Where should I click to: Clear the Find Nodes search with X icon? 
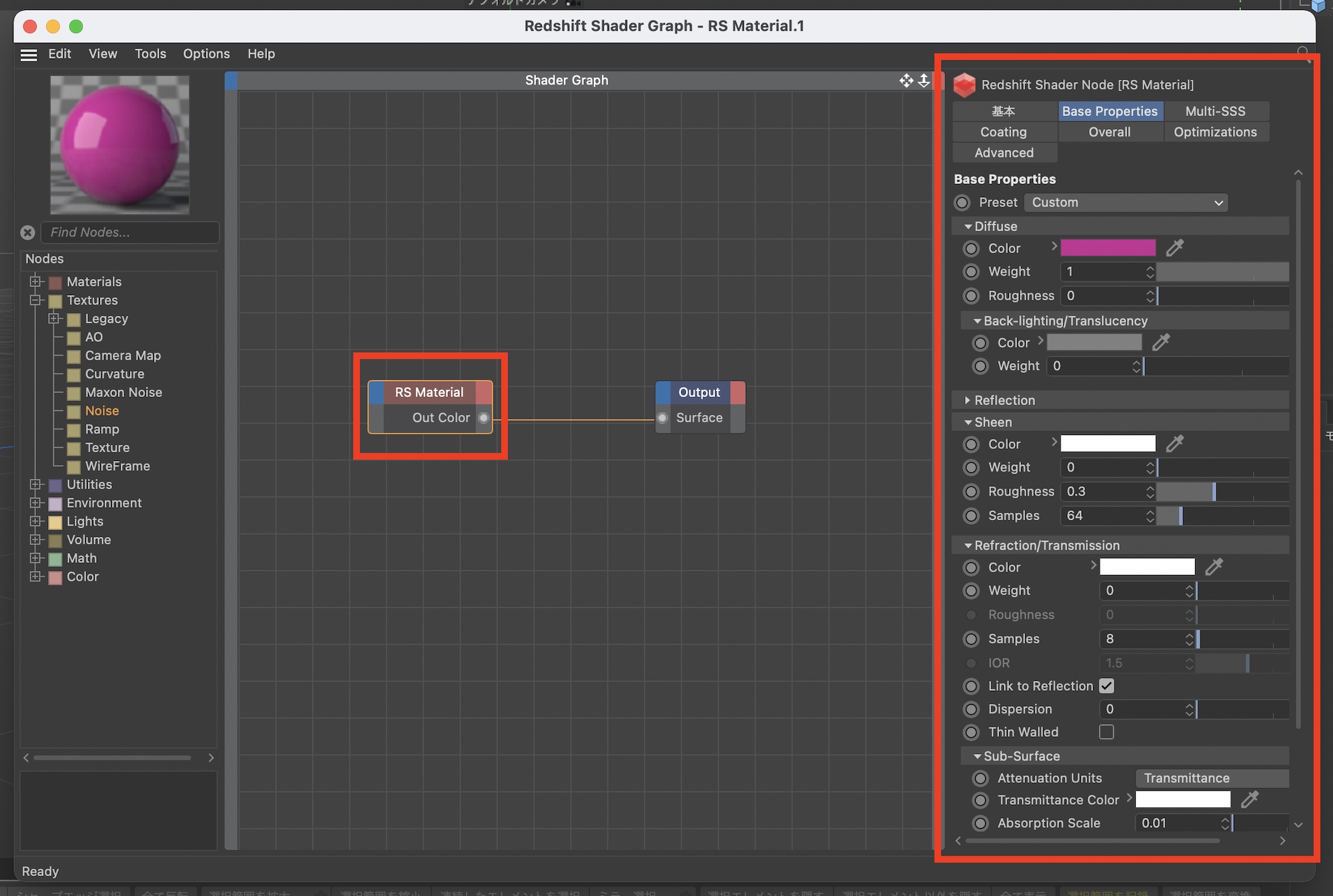pyautogui.click(x=27, y=232)
